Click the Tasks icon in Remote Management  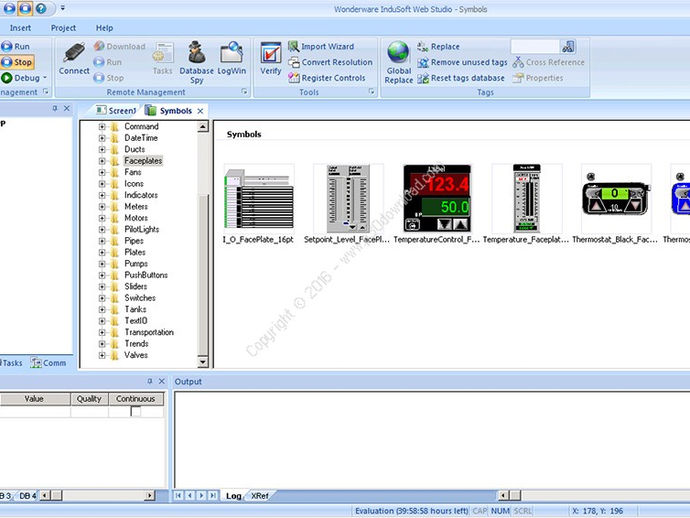coord(163,59)
